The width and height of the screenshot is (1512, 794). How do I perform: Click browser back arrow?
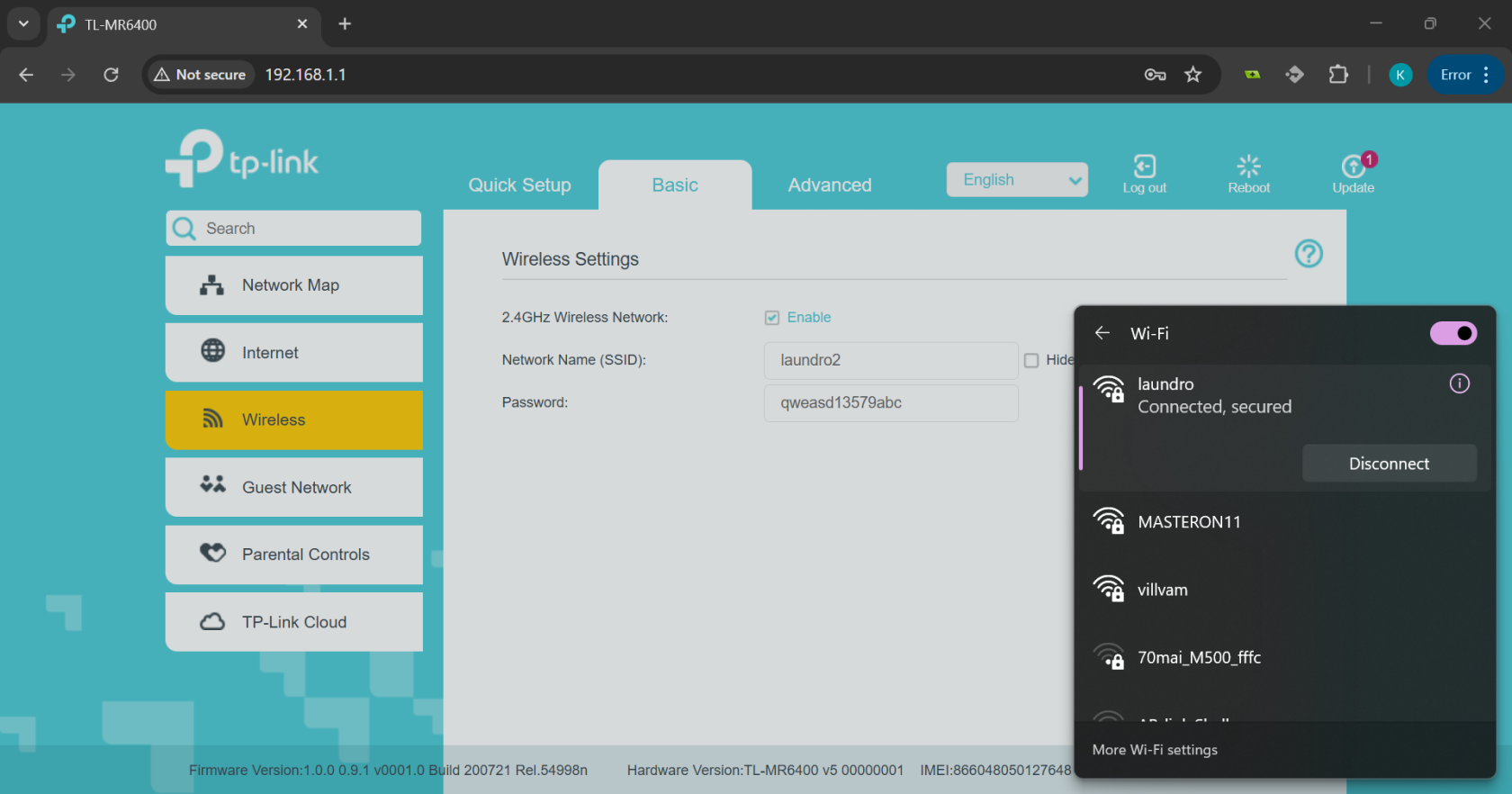pos(26,75)
